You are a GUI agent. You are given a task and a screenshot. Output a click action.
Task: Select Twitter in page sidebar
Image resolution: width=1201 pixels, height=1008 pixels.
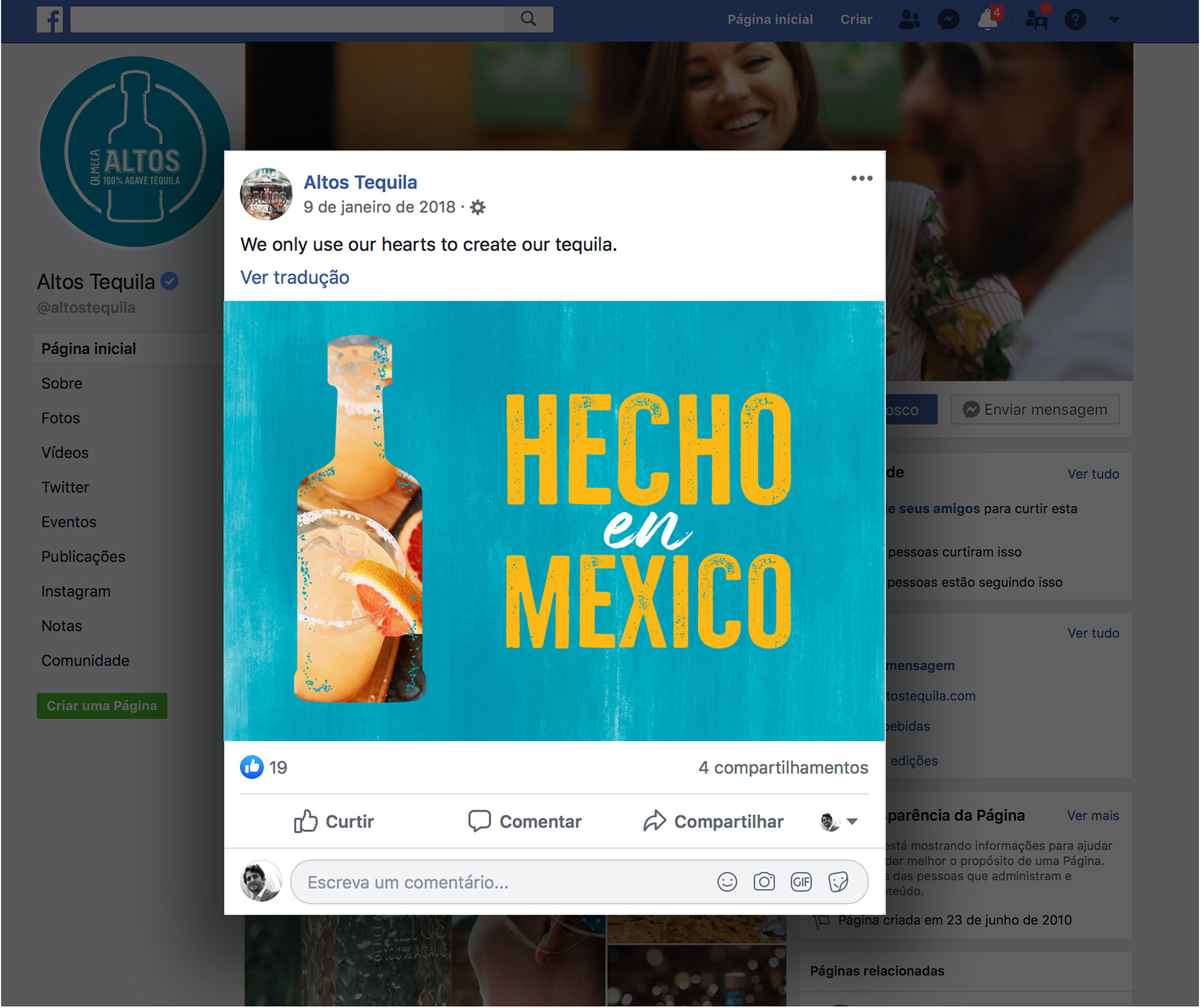pyautogui.click(x=65, y=487)
